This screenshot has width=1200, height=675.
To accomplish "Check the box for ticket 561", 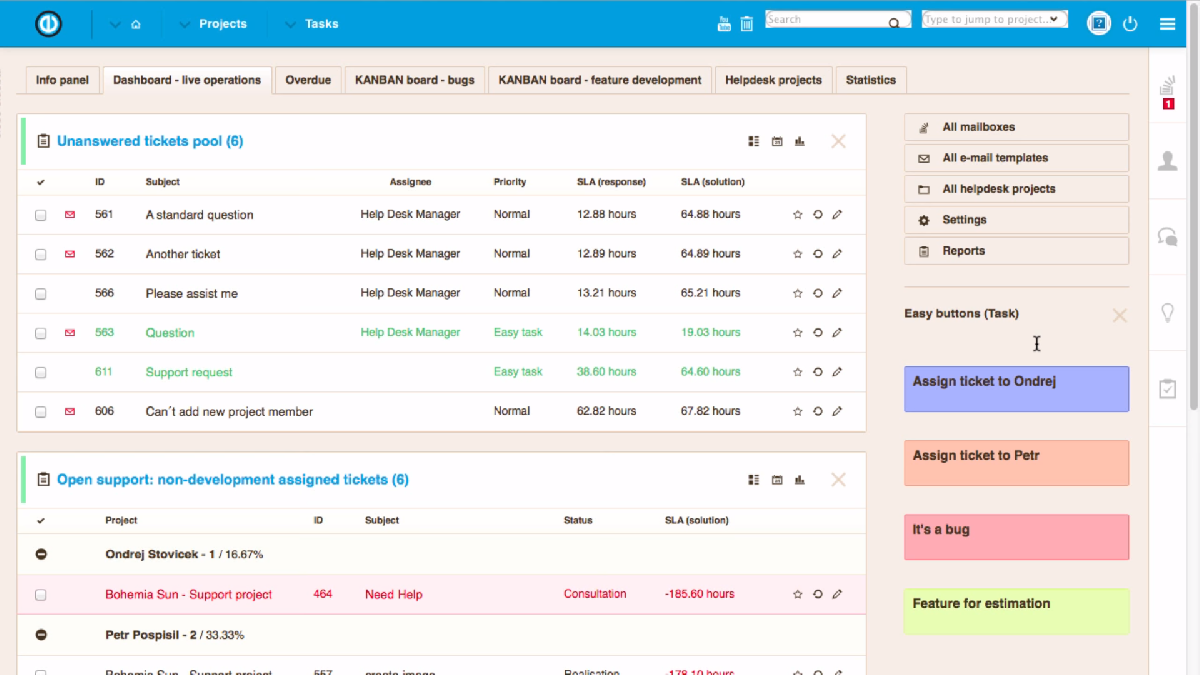I will (41, 215).
